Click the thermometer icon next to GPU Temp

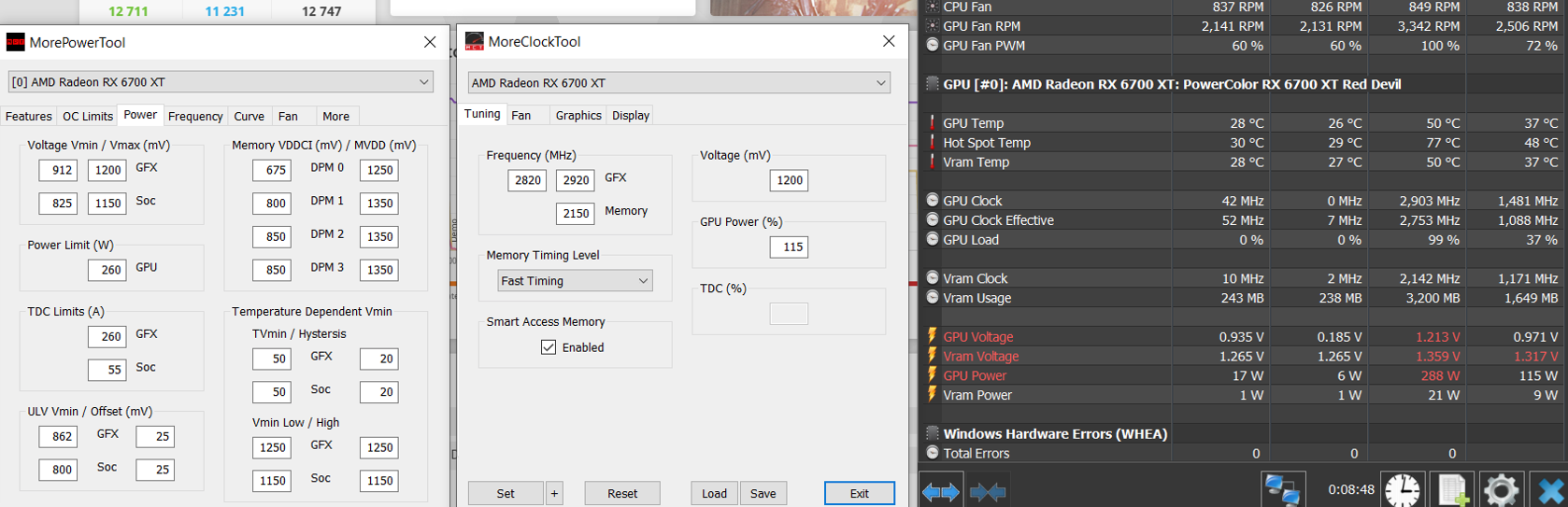[932, 123]
